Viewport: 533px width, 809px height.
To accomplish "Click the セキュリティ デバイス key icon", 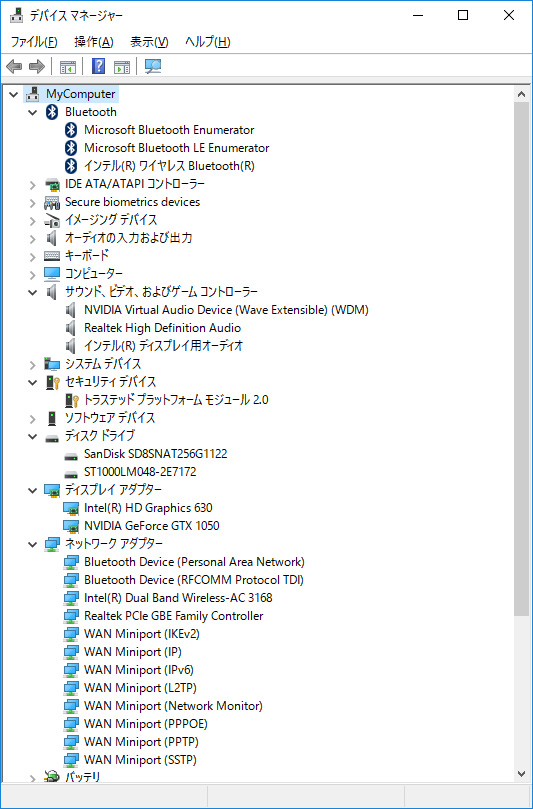I will pyautogui.click(x=53, y=382).
